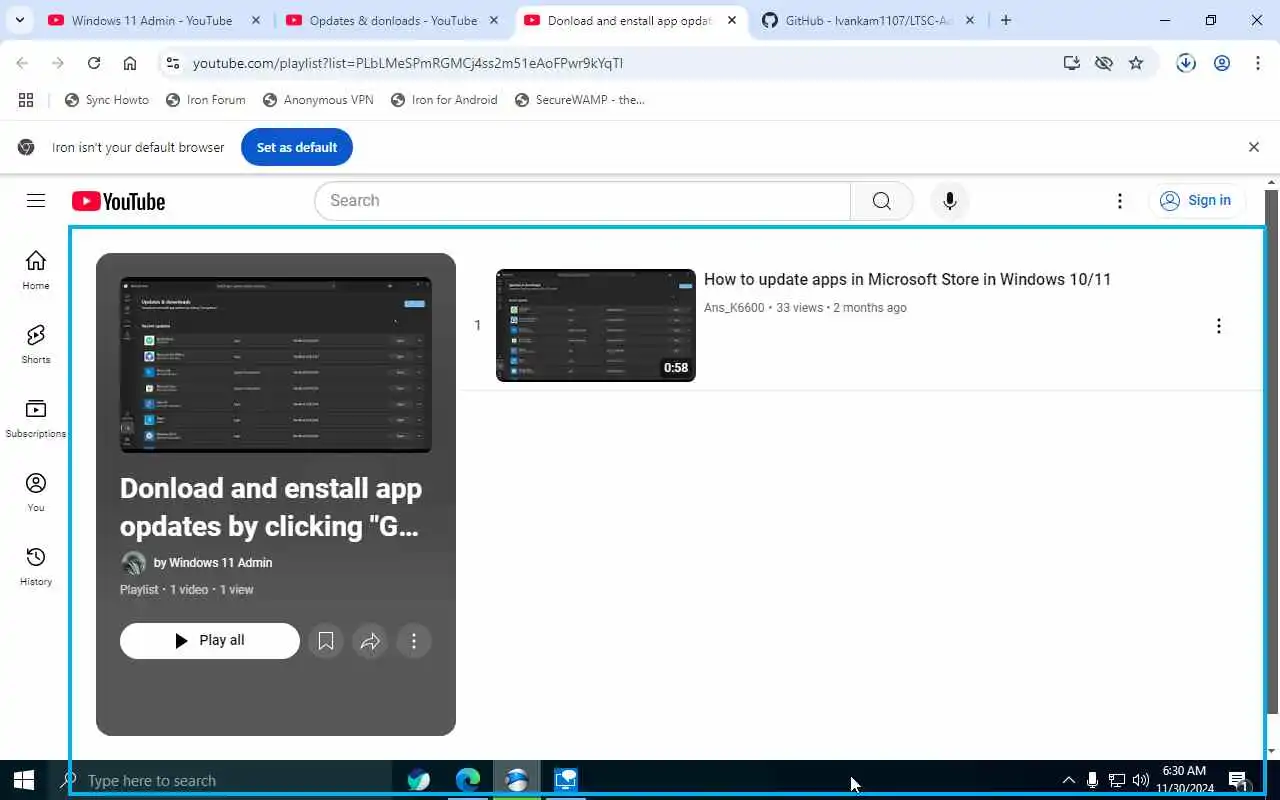
Task: Share the playlist with arrow icon
Action: (x=370, y=641)
